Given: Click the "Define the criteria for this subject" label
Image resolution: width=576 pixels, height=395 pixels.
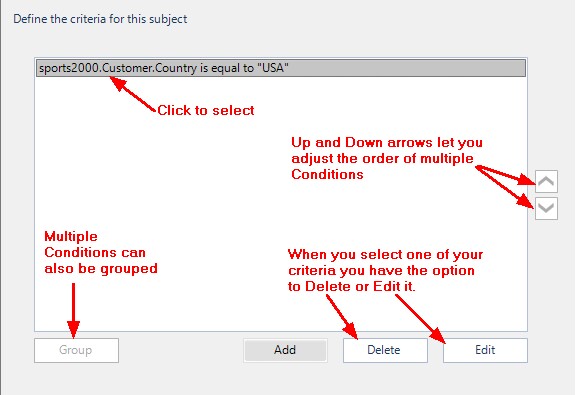Looking at the screenshot, I should [x=100, y=19].
